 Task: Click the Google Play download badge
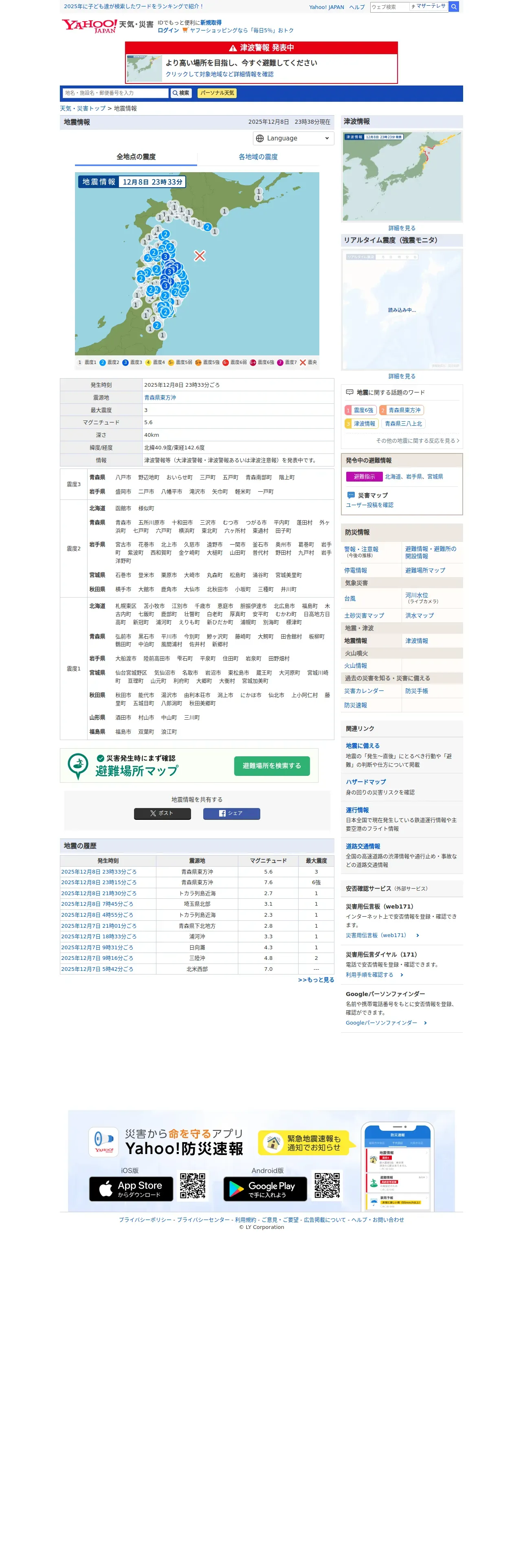(265, 1189)
